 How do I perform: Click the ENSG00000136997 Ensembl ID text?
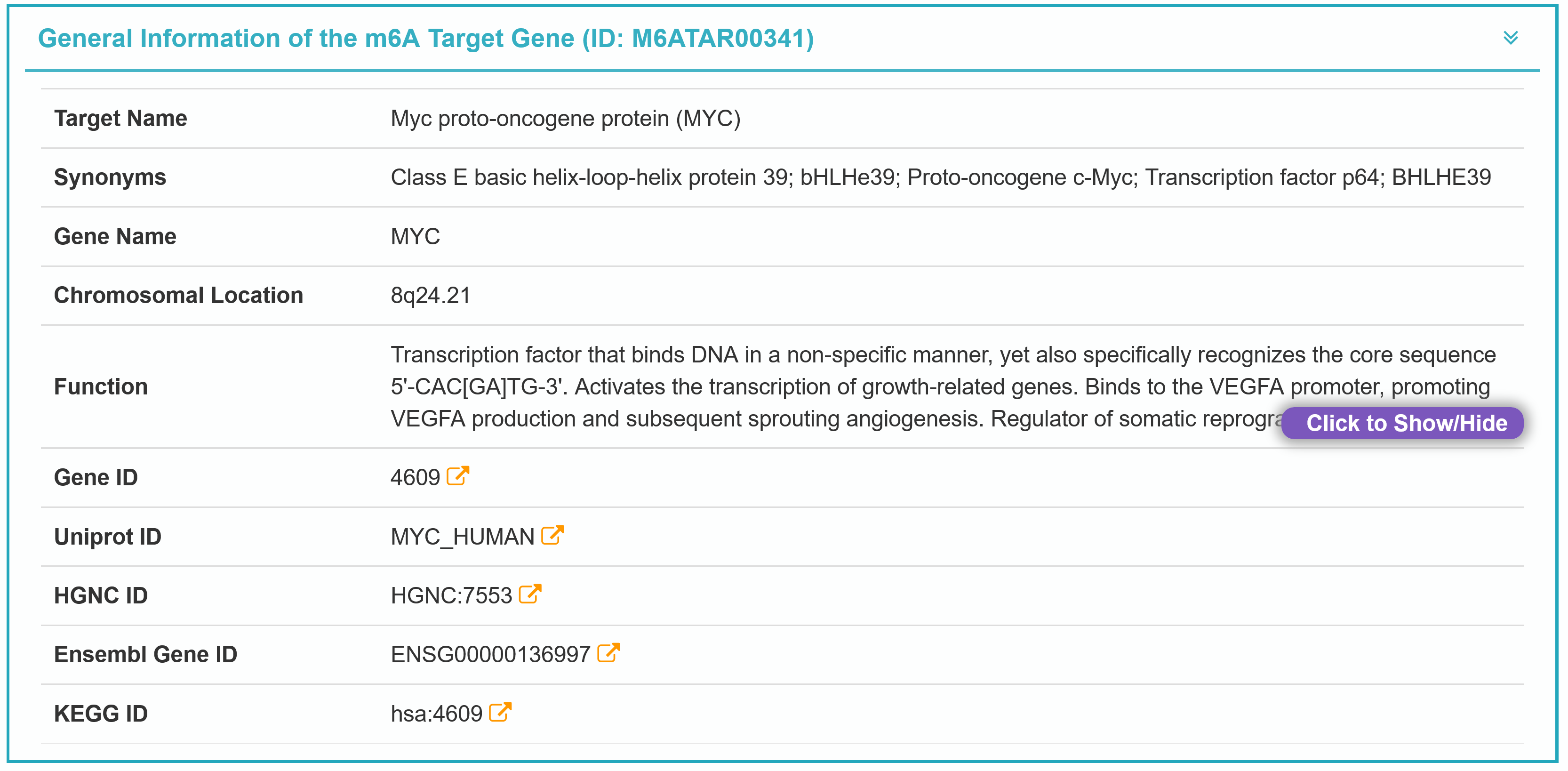click(490, 655)
